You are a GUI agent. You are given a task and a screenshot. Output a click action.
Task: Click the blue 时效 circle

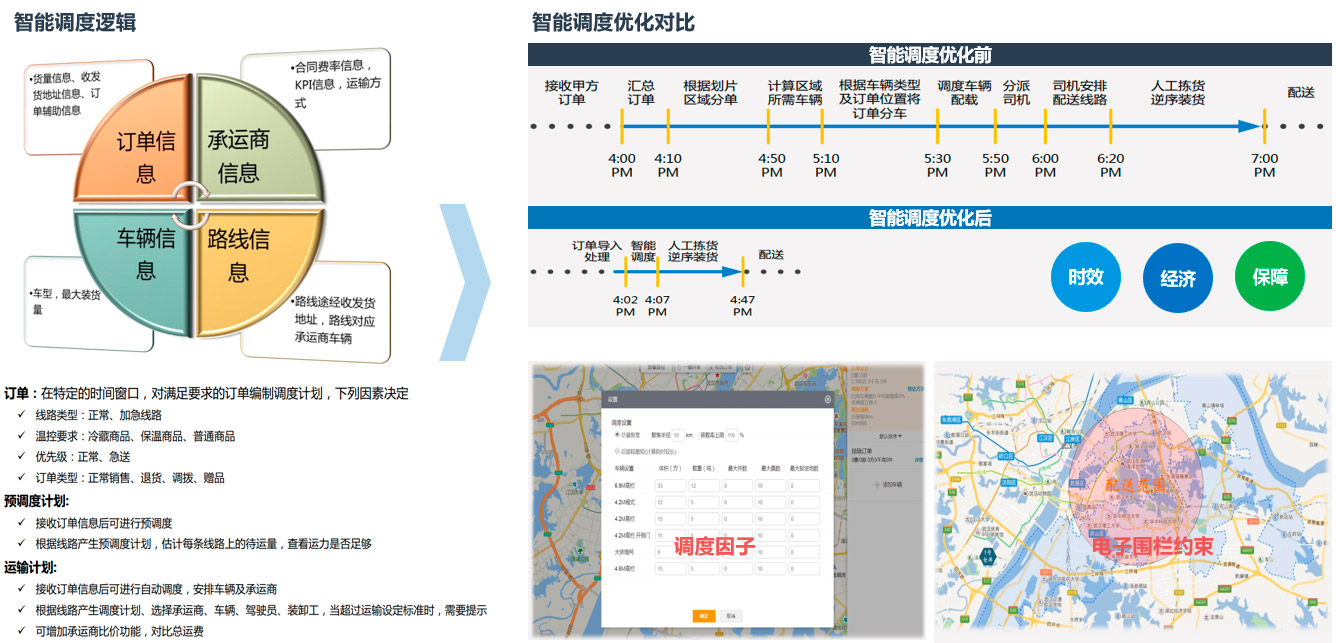point(1086,277)
